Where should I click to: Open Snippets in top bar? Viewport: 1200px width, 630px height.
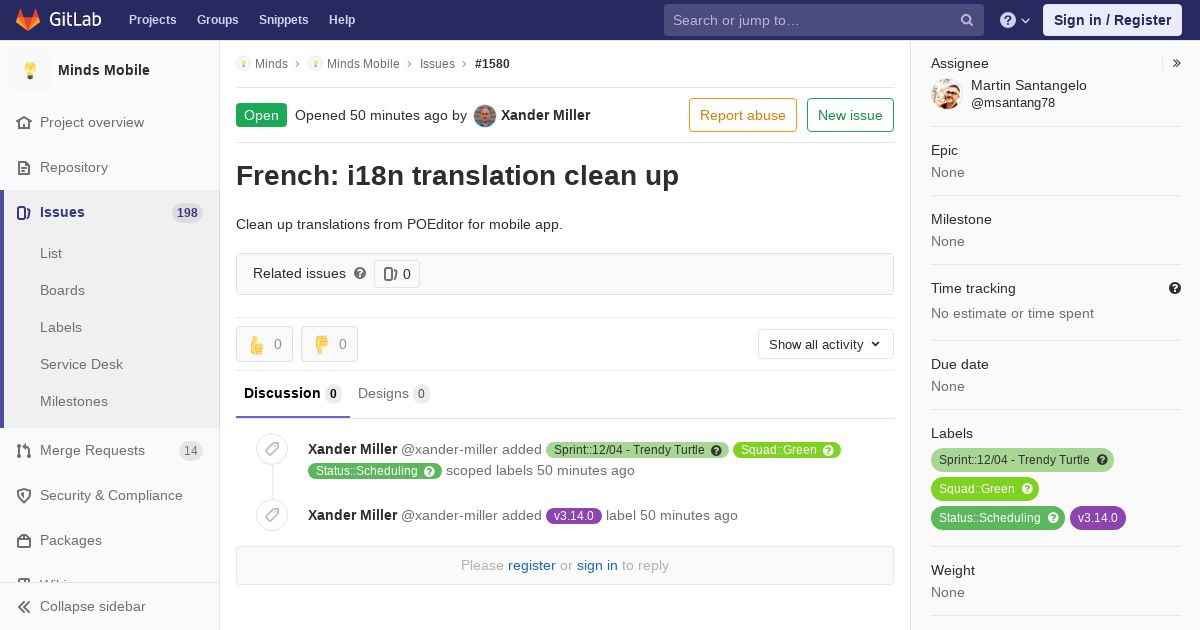284,20
